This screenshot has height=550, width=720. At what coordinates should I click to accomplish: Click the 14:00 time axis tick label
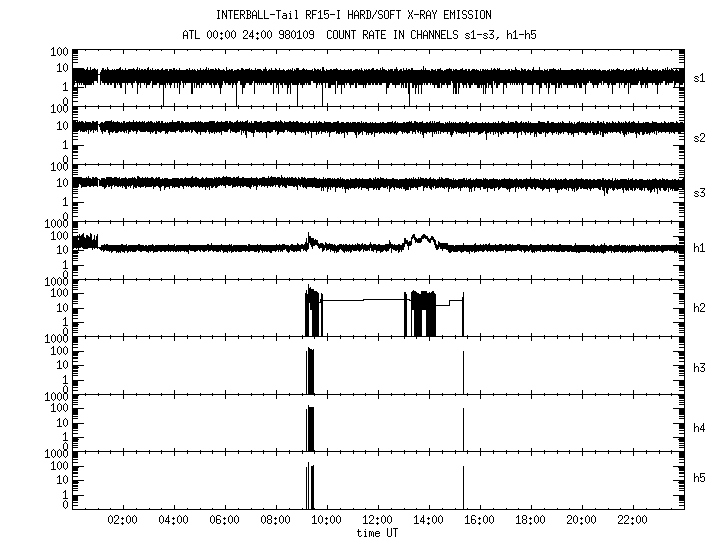(x=428, y=520)
